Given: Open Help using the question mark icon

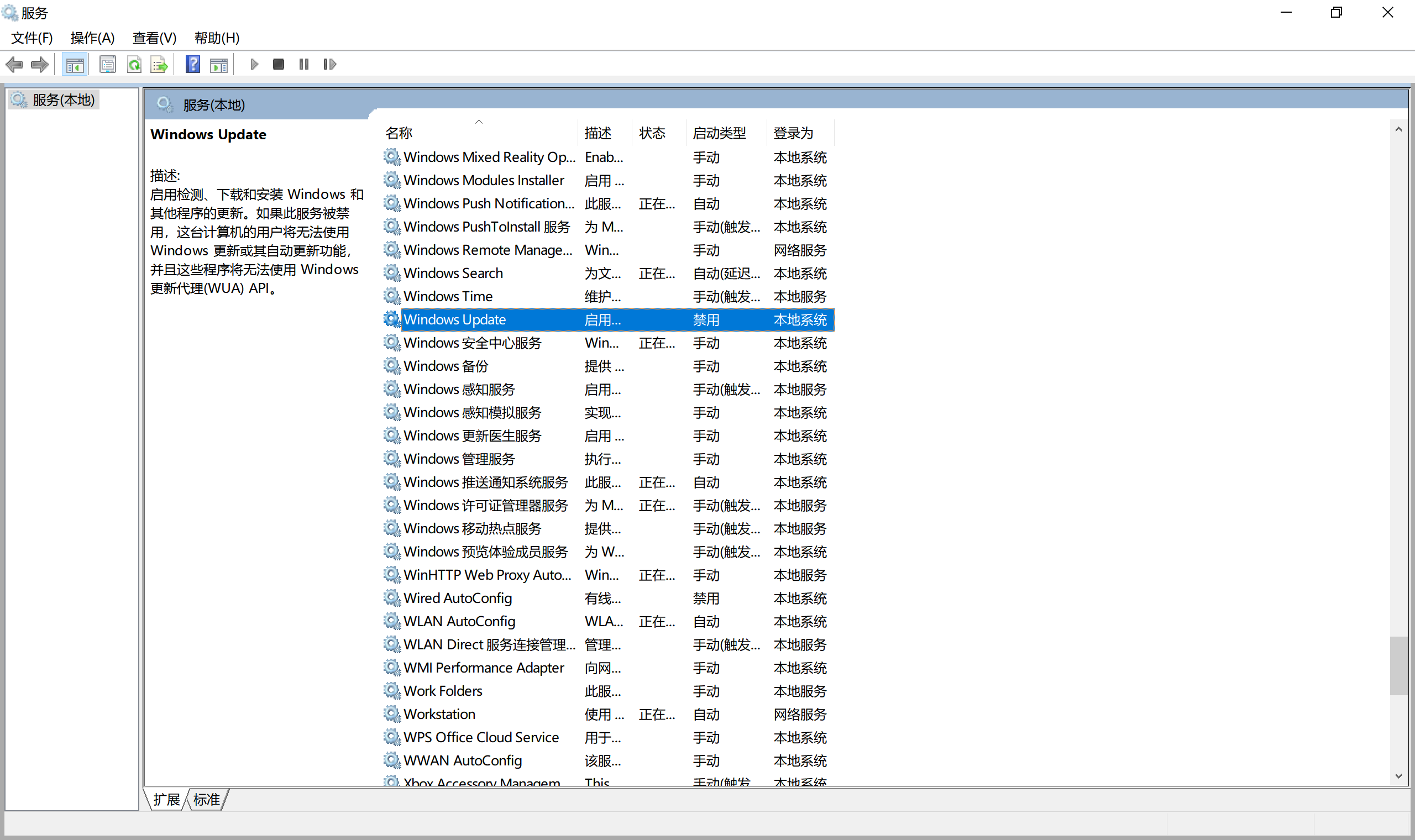Looking at the screenshot, I should [192, 64].
